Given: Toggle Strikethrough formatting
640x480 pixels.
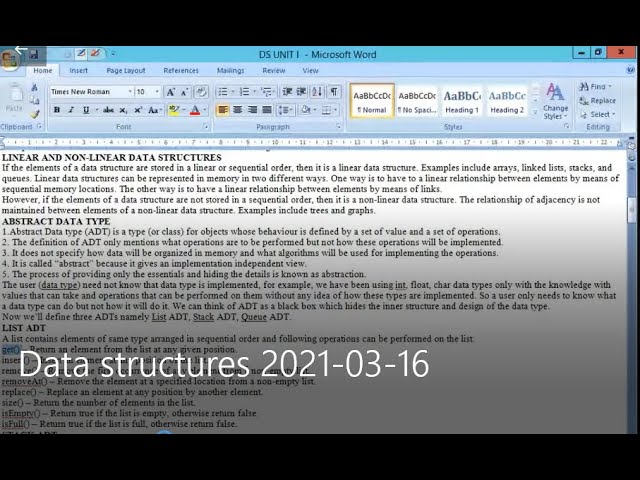Looking at the screenshot, I should (108, 110).
